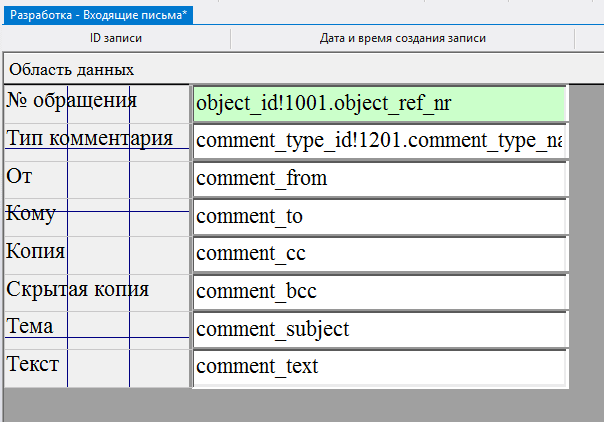Select the Разработка - Входящие письма tab
Image resolution: width=604 pixels, height=422 pixels.
[98, 15]
